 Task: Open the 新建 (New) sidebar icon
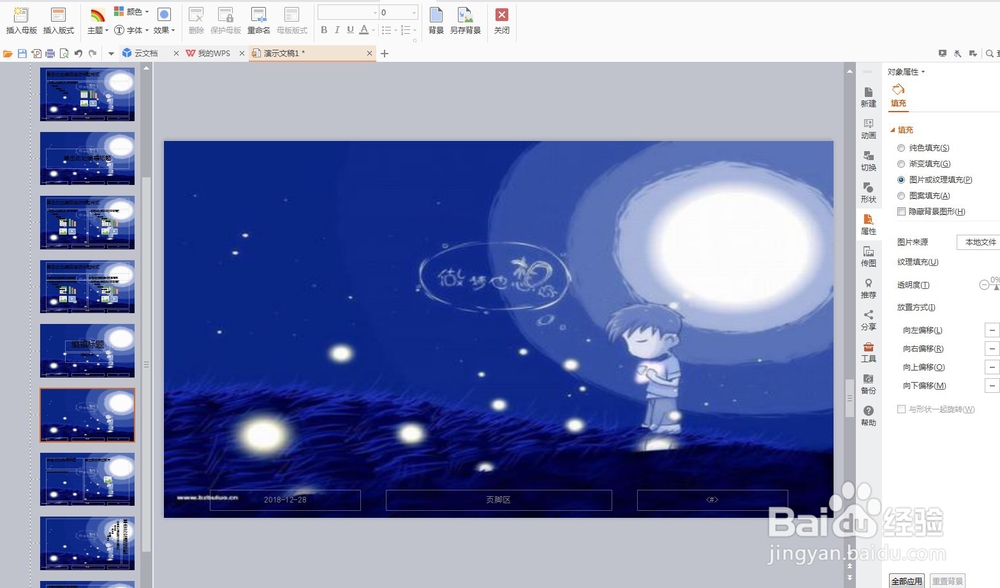point(868,97)
